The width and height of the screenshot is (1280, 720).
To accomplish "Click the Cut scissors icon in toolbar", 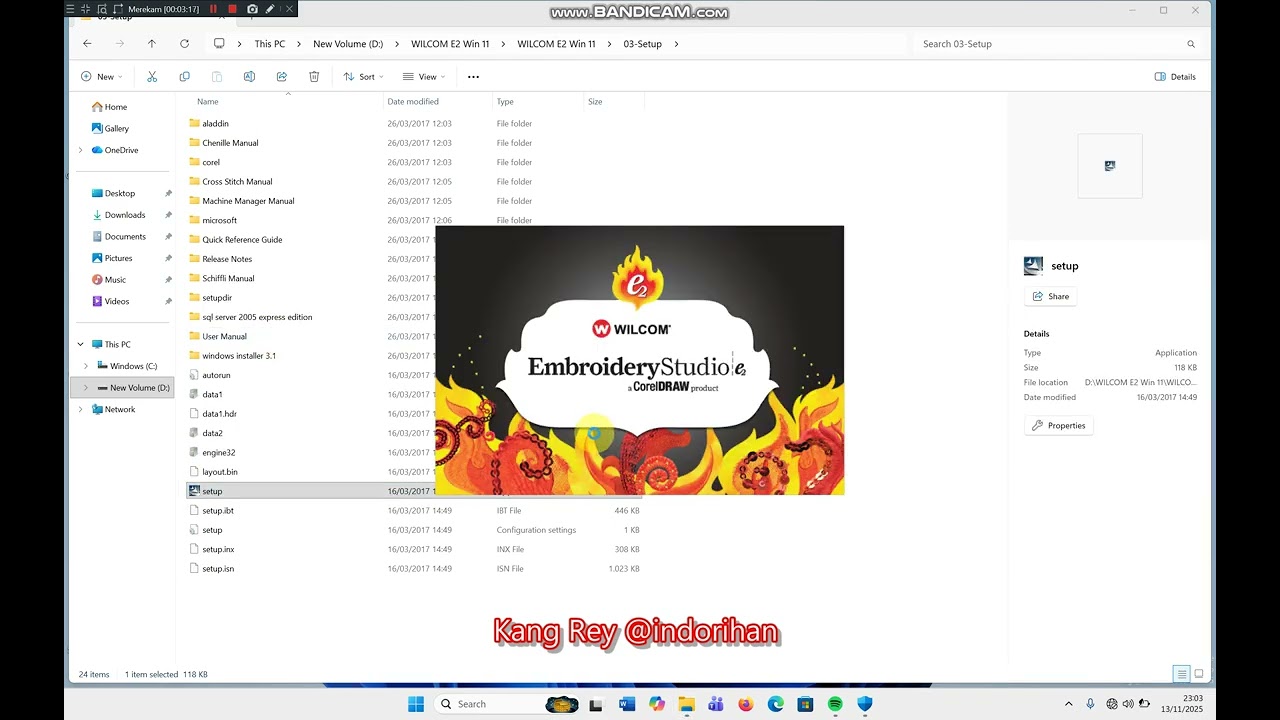I will point(152,77).
